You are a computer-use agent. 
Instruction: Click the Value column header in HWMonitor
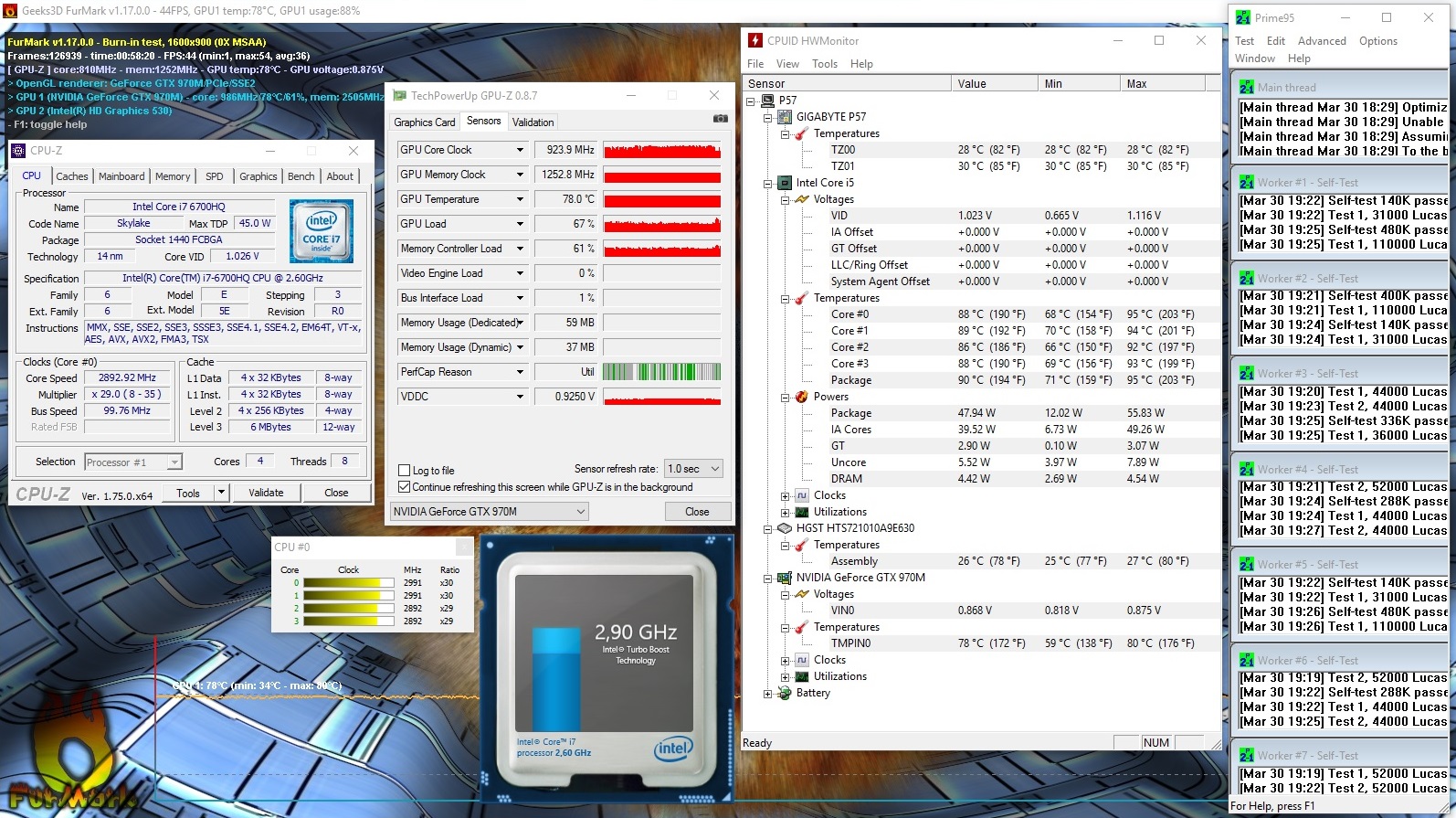tap(994, 83)
